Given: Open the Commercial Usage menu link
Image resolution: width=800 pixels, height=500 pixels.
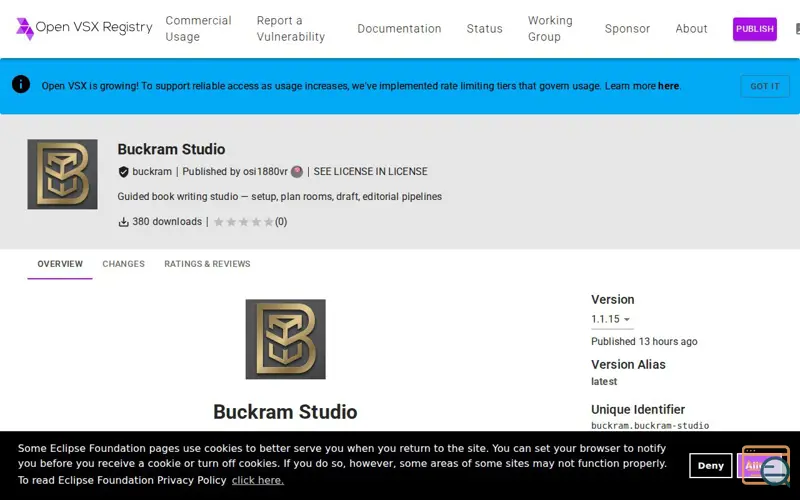Looking at the screenshot, I should (x=198, y=29).
